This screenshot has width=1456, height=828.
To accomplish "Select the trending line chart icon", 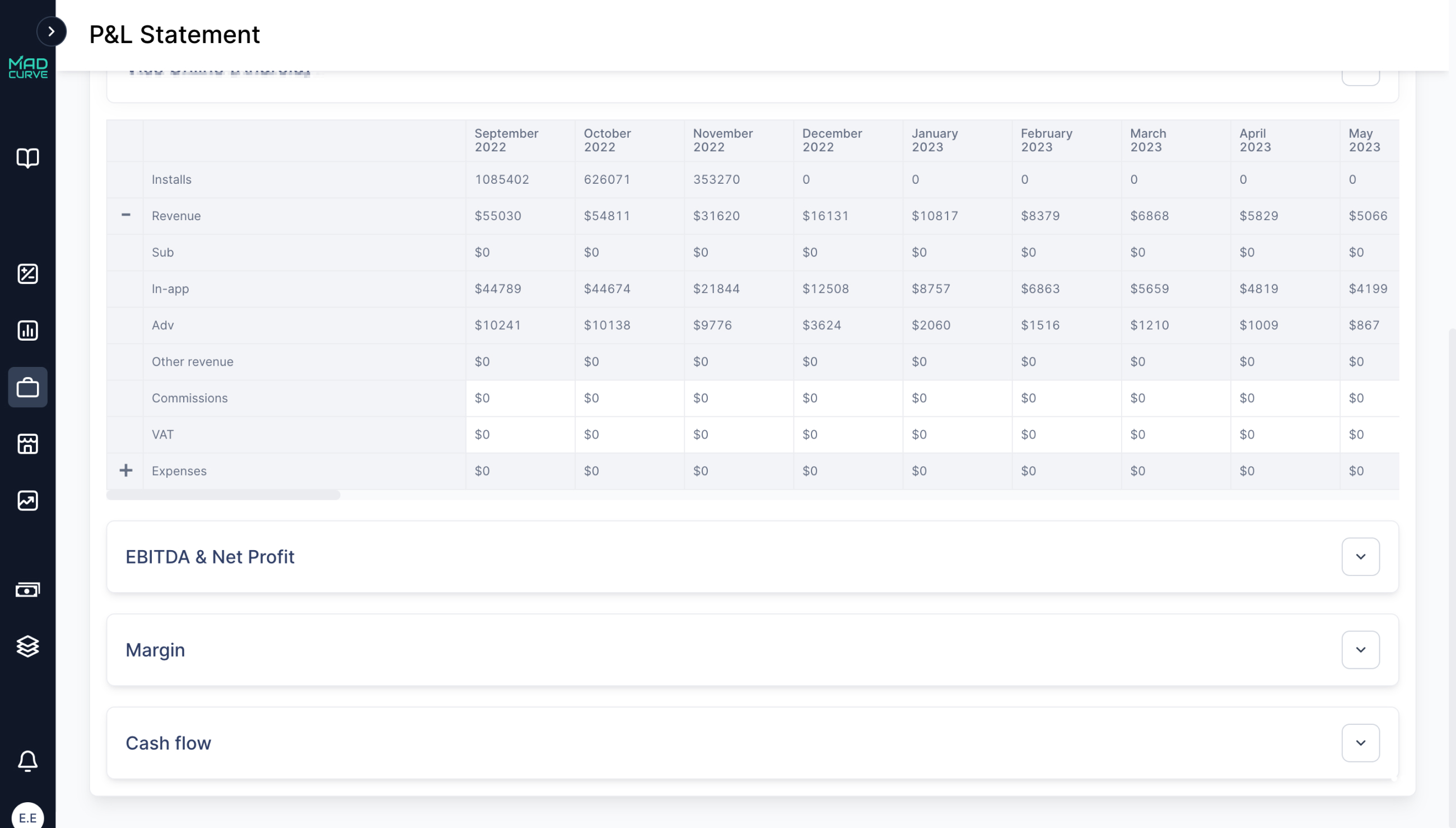I will coord(28,501).
